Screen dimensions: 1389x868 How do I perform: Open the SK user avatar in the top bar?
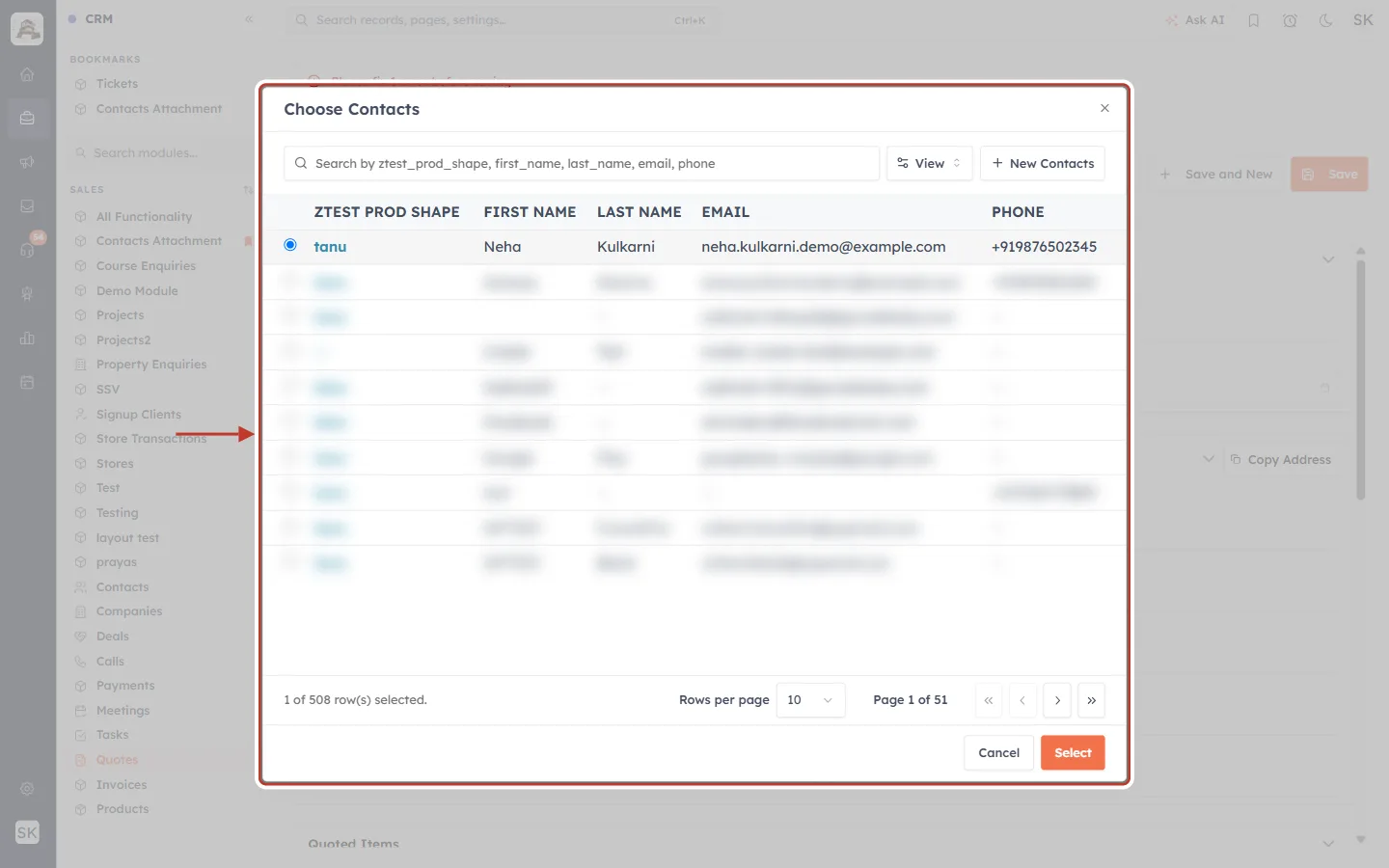1363,20
